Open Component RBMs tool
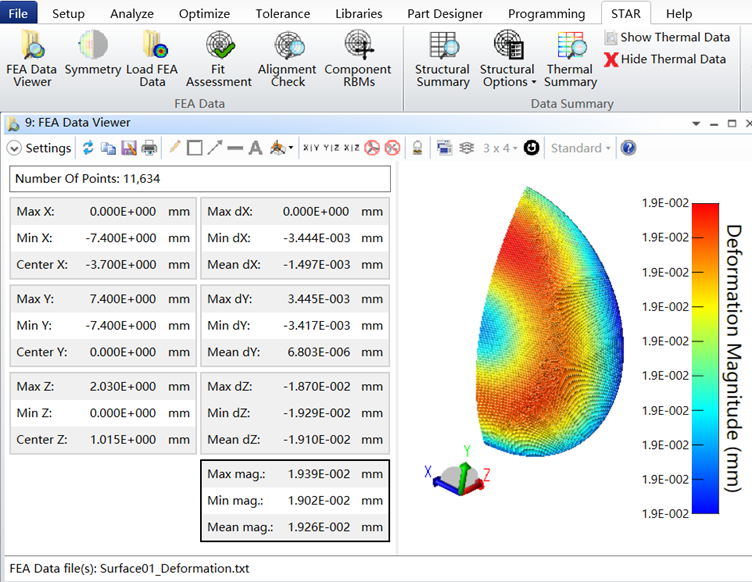752x582 pixels. click(x=358, y=58)
